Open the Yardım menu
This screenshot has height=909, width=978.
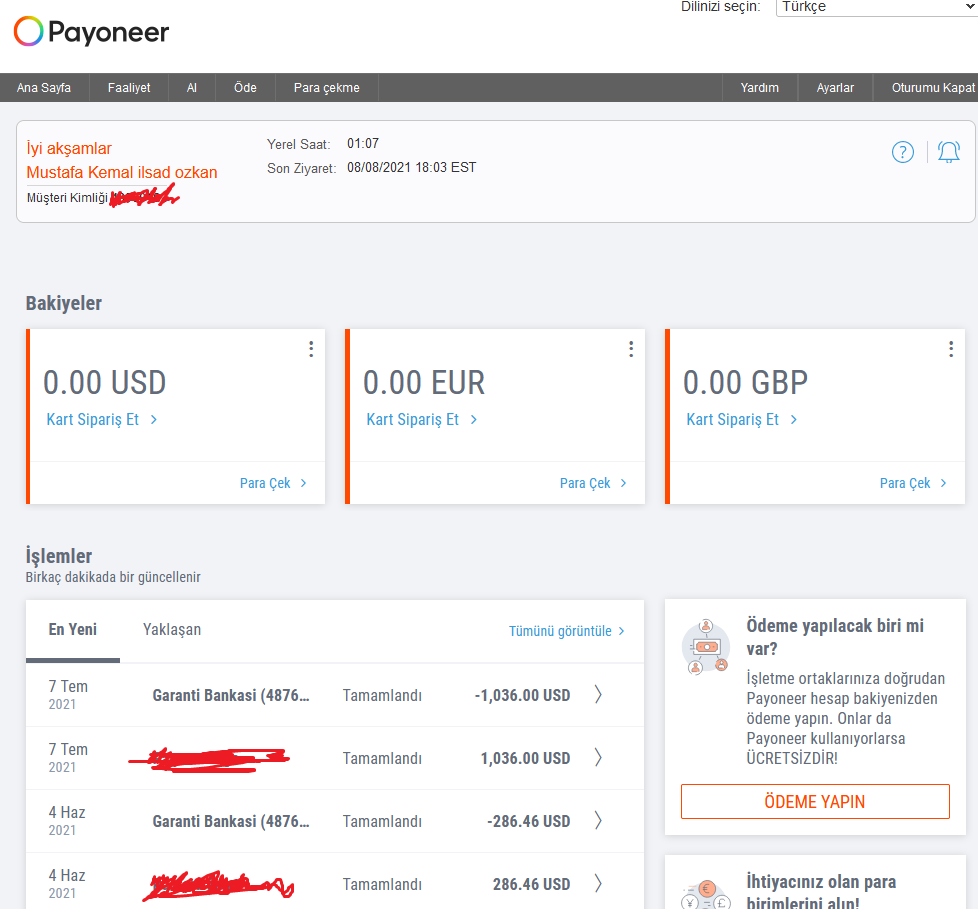click(x=760, y=88)
